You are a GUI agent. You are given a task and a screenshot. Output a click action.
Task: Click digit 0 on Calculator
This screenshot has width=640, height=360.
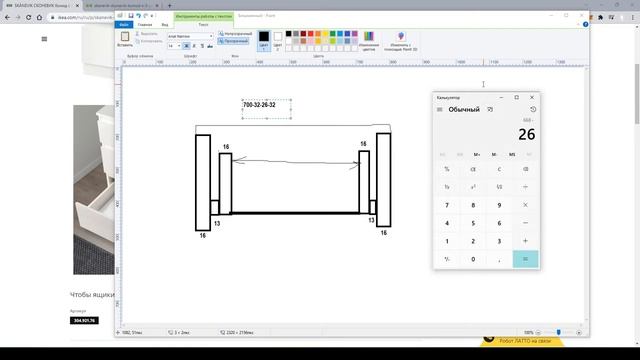pos(473,259)
